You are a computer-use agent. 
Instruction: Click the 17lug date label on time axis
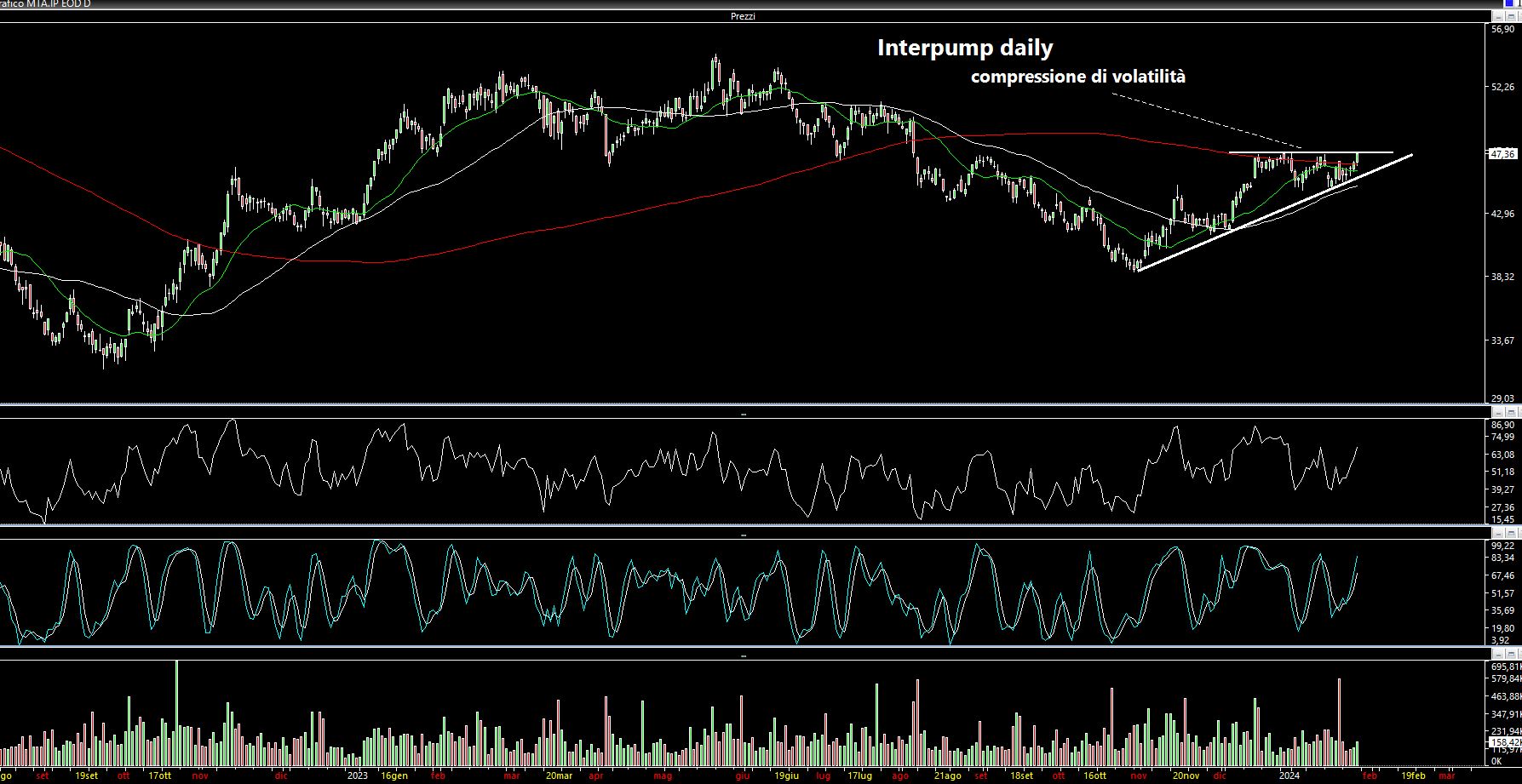point(859,775)
